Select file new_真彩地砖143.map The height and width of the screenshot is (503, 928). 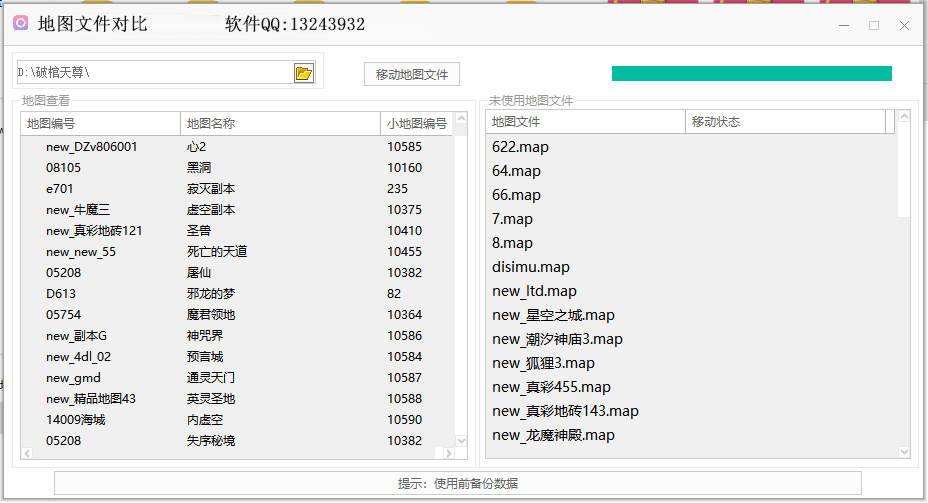point(565,411)
